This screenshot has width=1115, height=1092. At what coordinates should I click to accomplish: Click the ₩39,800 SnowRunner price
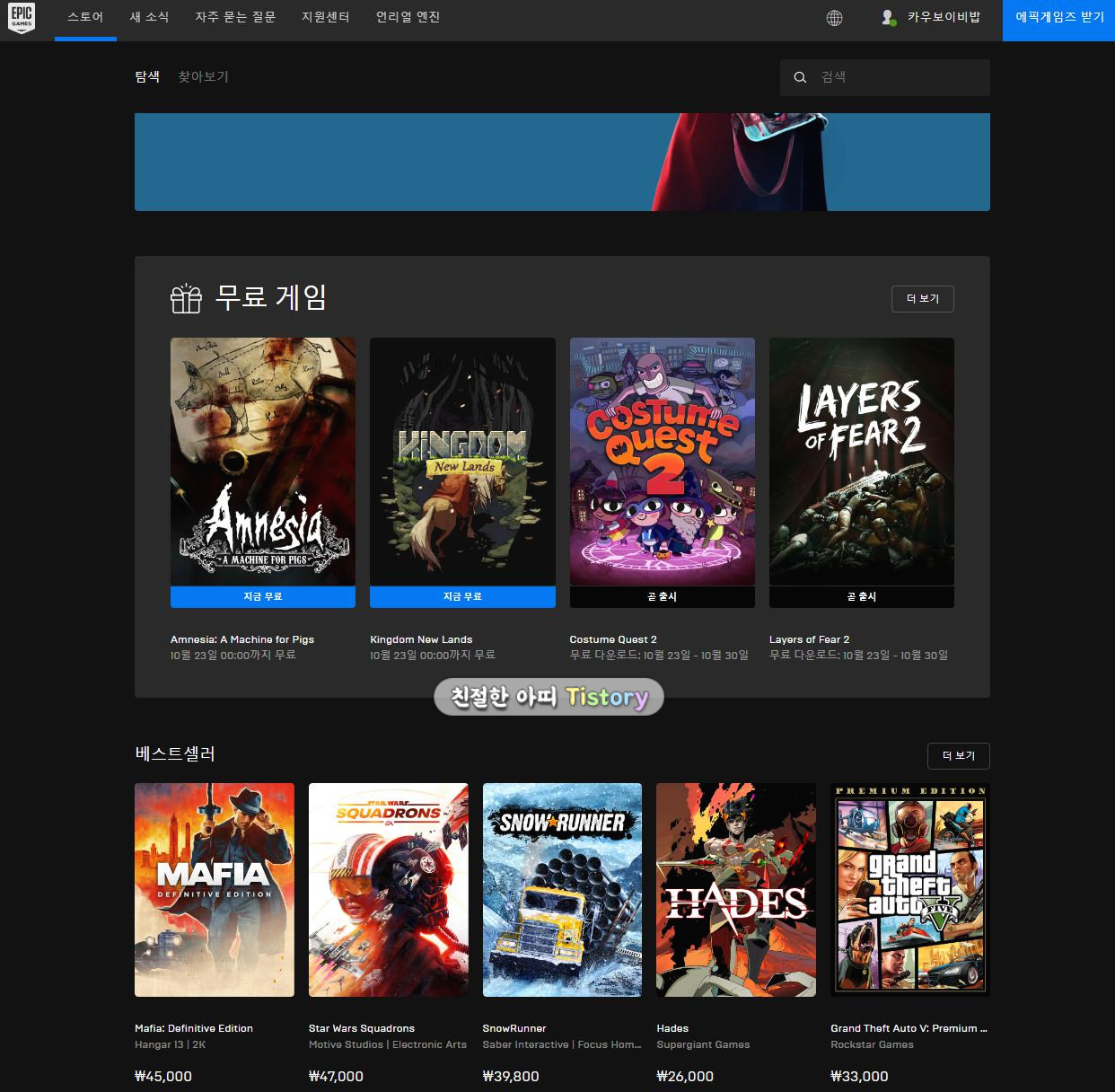click(511, 1076)
